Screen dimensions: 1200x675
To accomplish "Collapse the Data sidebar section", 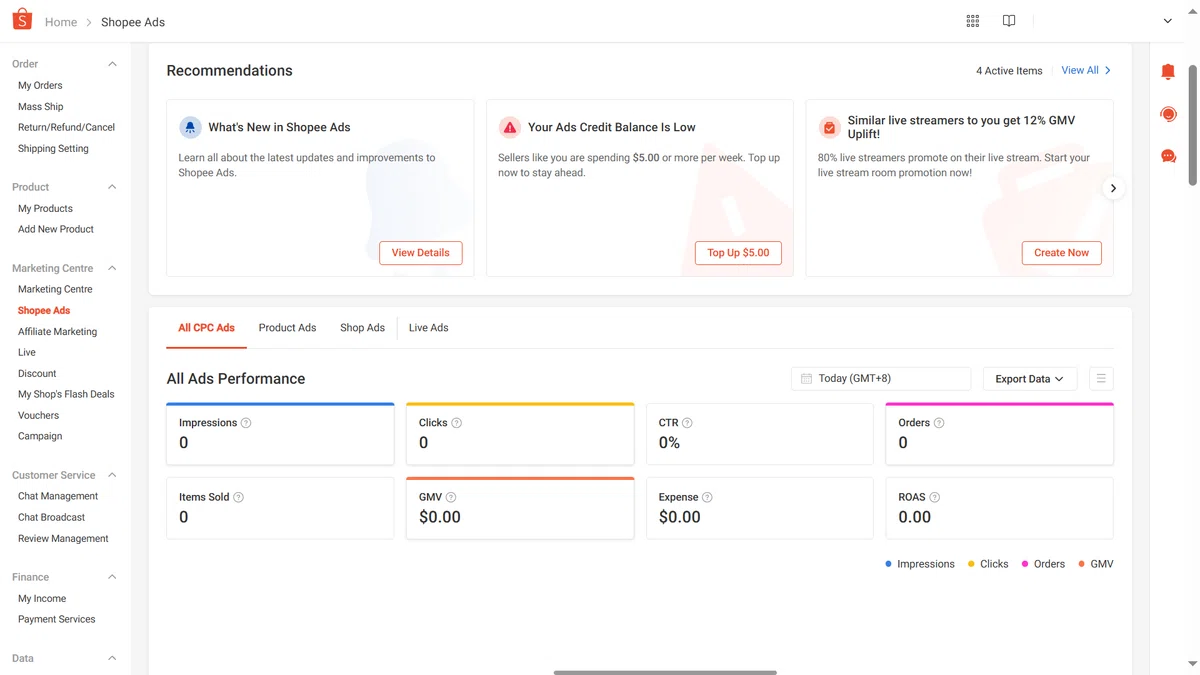I will [x=112, y=658].
